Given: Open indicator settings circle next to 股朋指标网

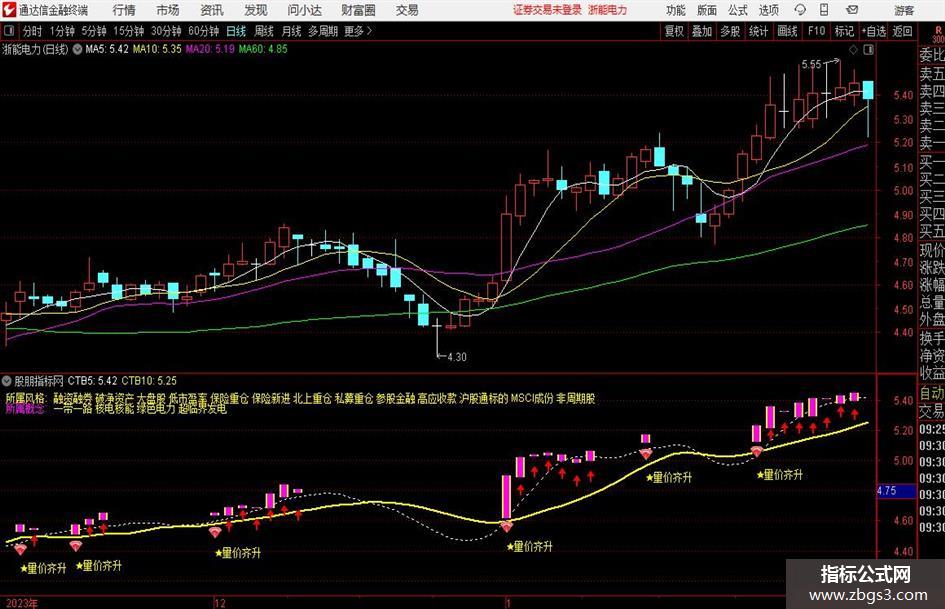Looking at the screenshot, I should (7, 380).
